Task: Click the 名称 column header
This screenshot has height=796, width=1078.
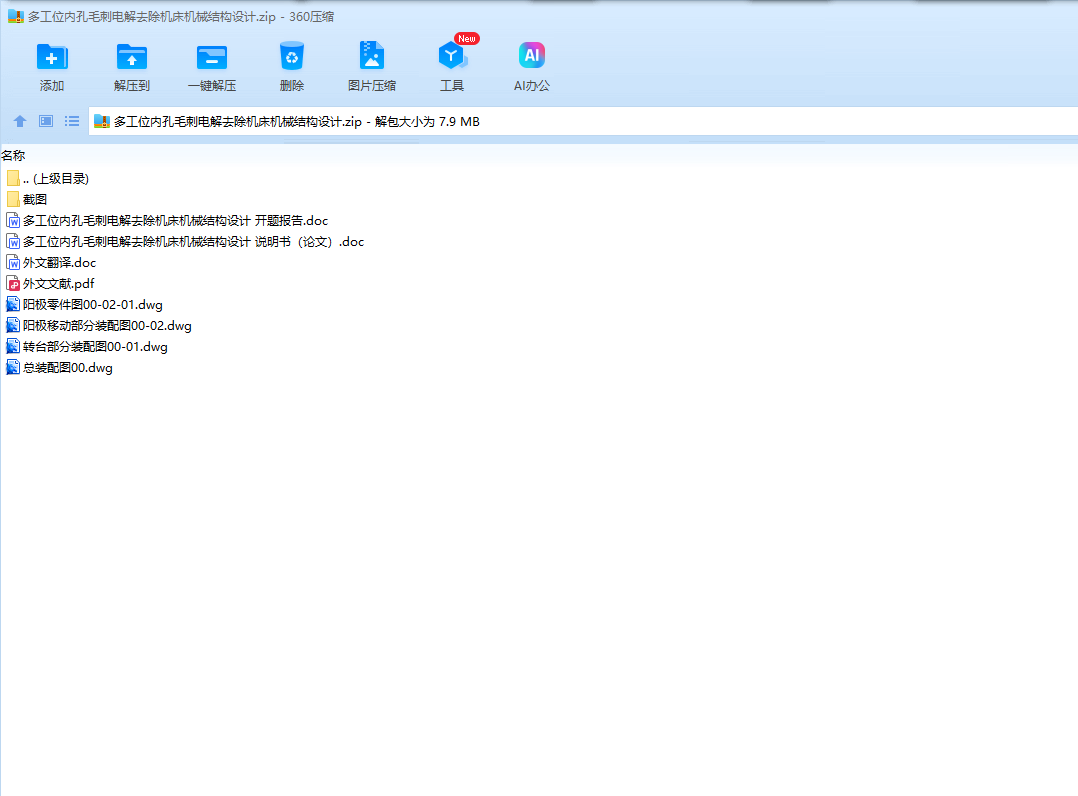Action: tap(13, 156)
